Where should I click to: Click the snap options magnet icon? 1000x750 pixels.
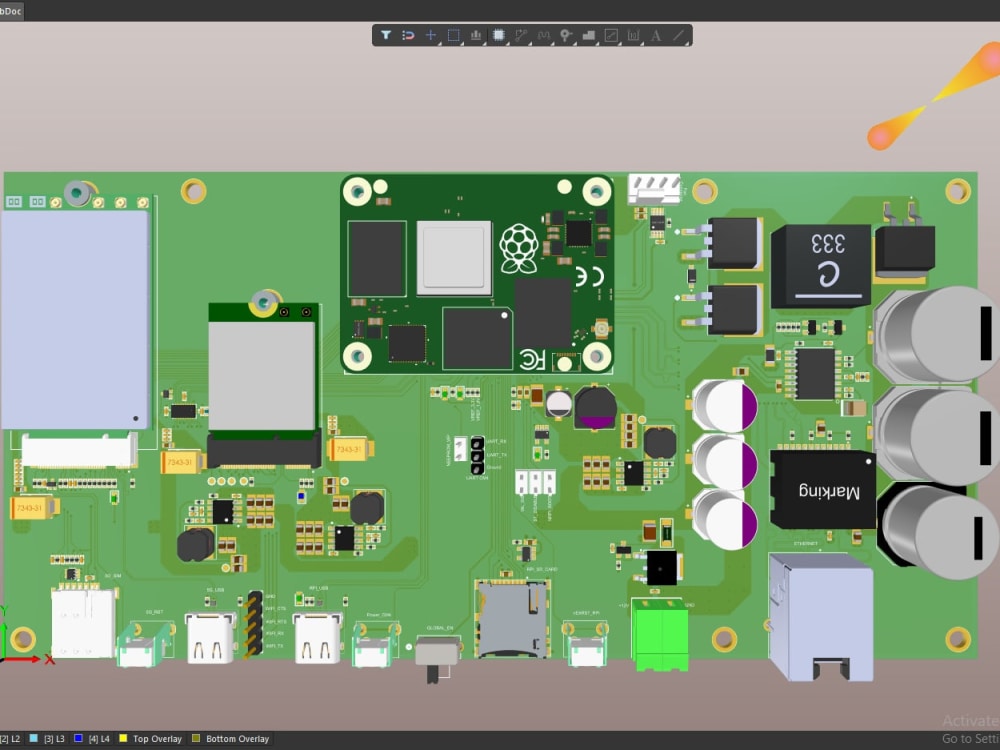[408, 35]
